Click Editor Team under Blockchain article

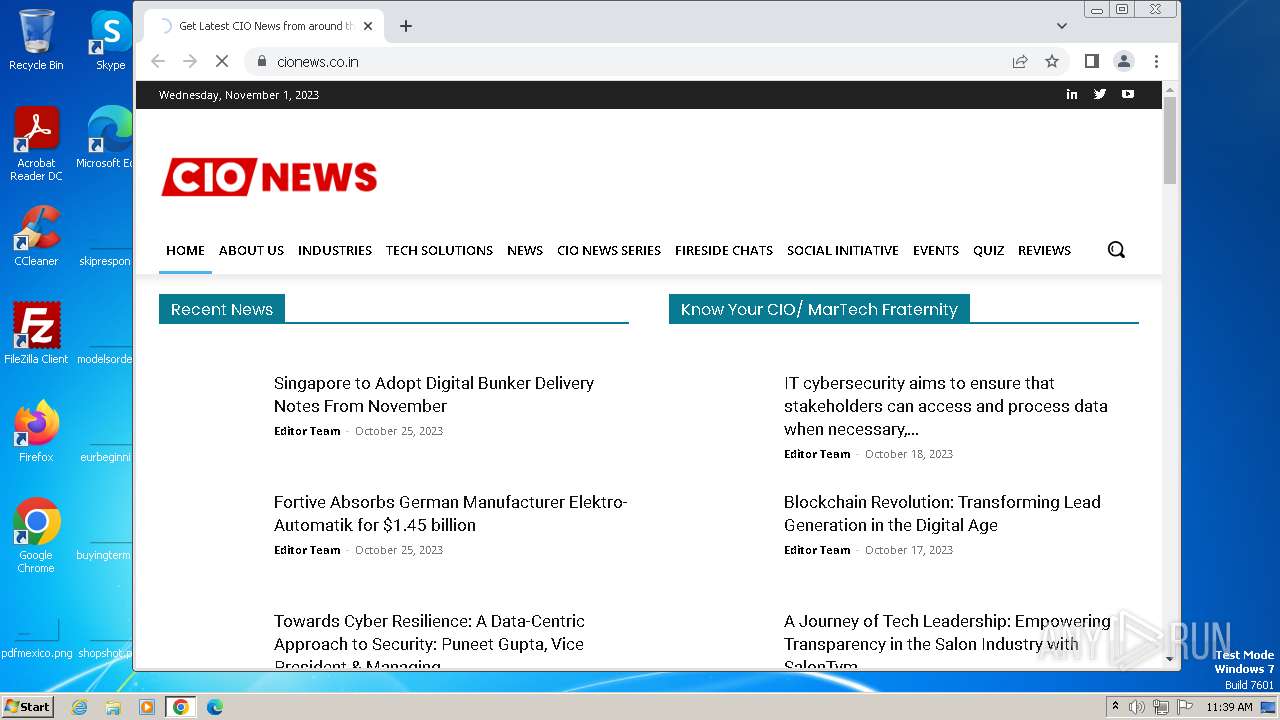[817, 550]
